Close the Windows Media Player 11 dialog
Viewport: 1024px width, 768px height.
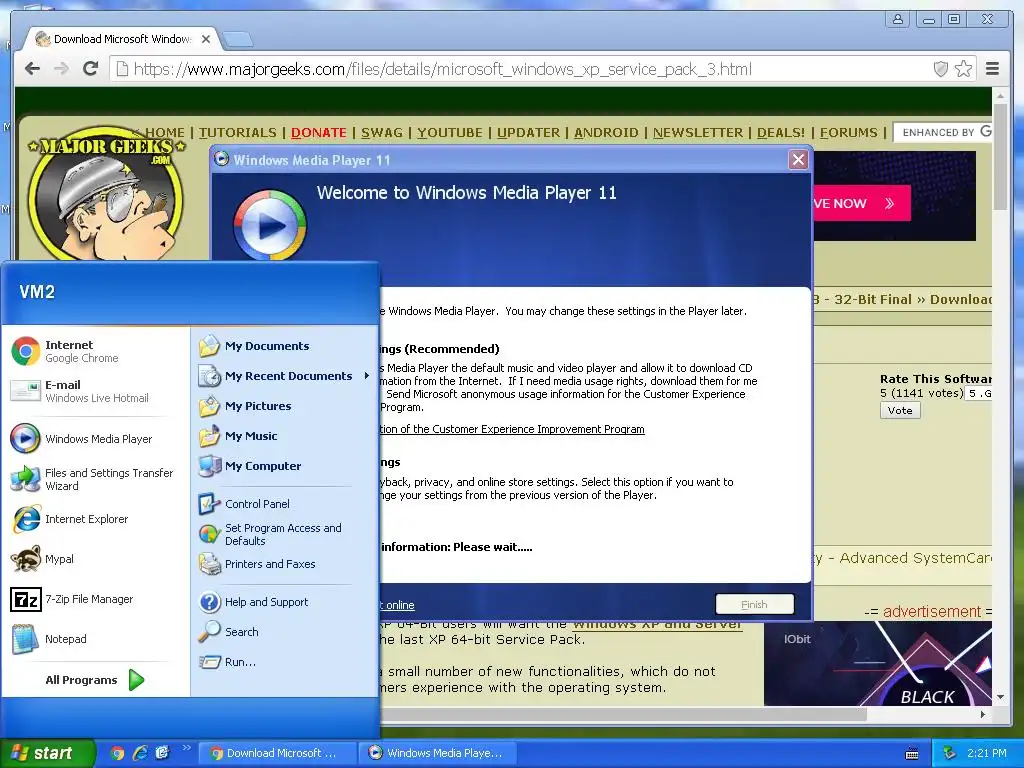coord(798,160)
